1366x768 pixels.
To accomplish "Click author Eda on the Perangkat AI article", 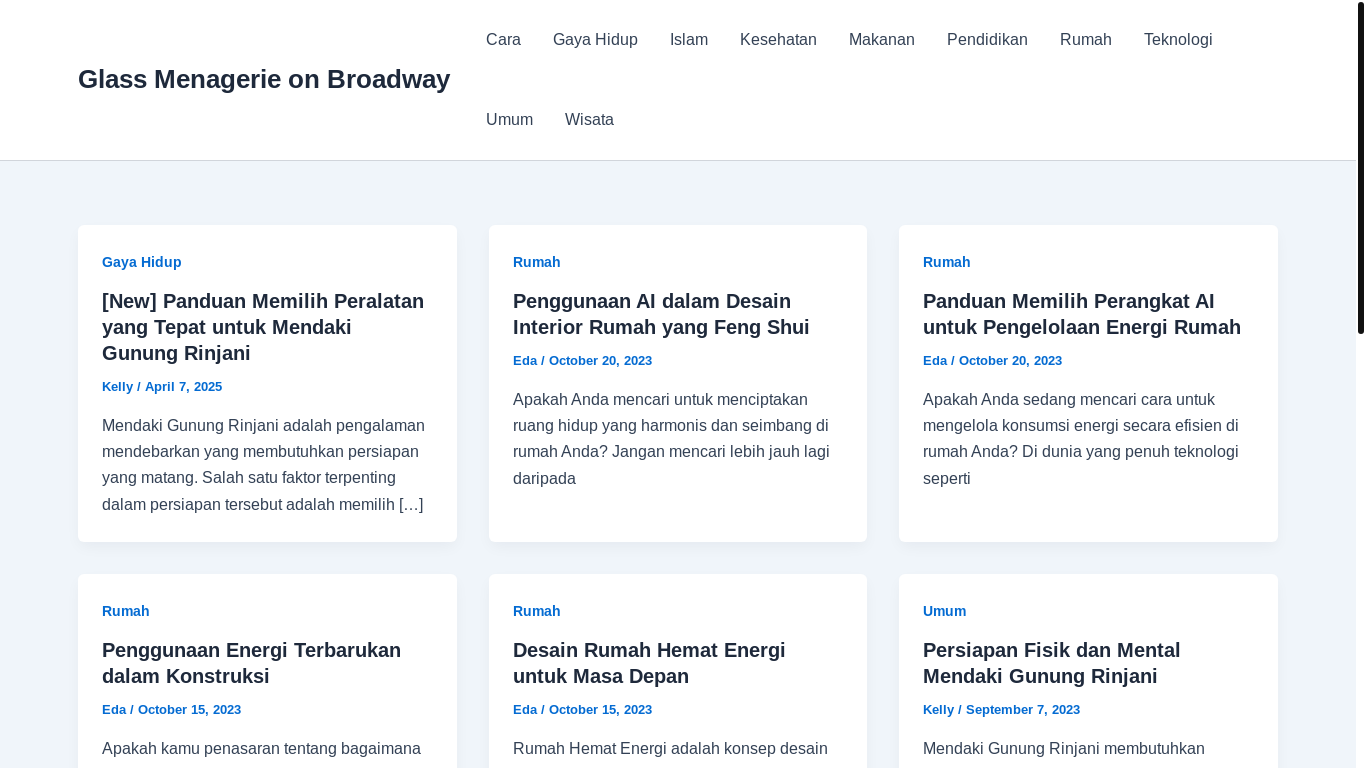I will point(935,361).
